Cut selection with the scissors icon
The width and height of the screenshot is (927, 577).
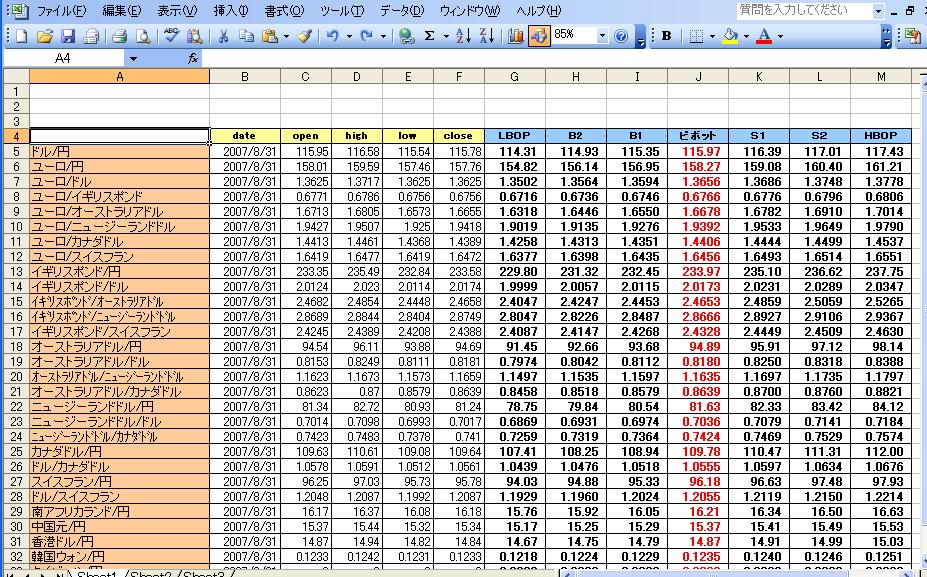(223, 37)
